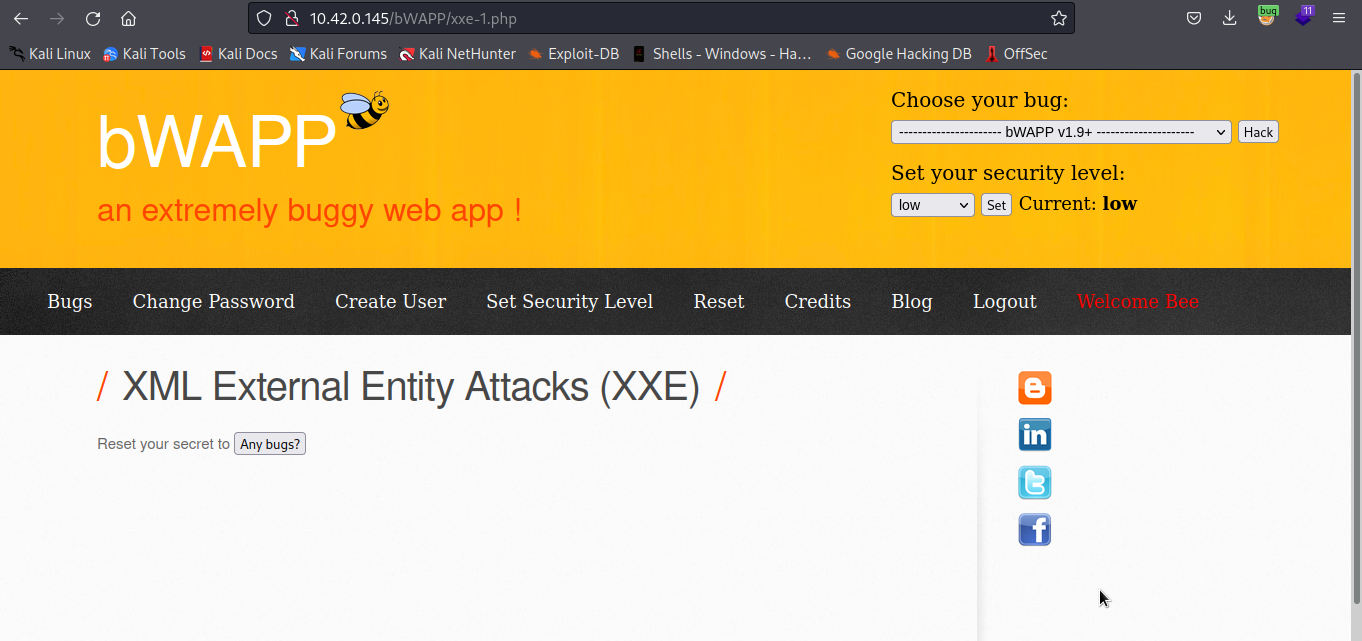This screenshot has width=1362, height=641.
Task: Click the purple extension icon with badge 11
Action: pyautogui.click(x=1303, y=16)
